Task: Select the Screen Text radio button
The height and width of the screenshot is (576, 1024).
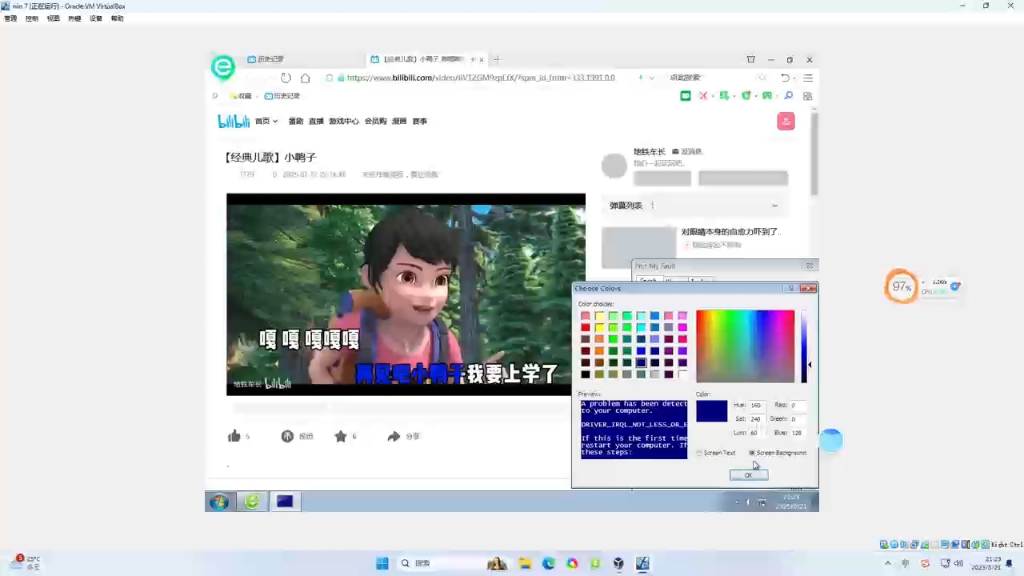Action: (699, 453)
